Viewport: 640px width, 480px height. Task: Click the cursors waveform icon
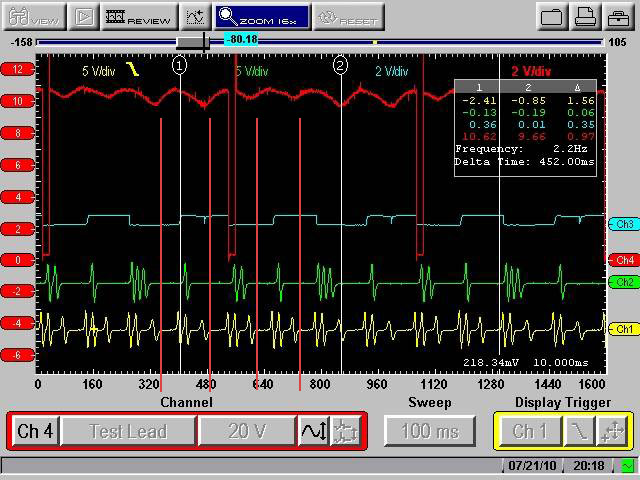coord(195,17)
